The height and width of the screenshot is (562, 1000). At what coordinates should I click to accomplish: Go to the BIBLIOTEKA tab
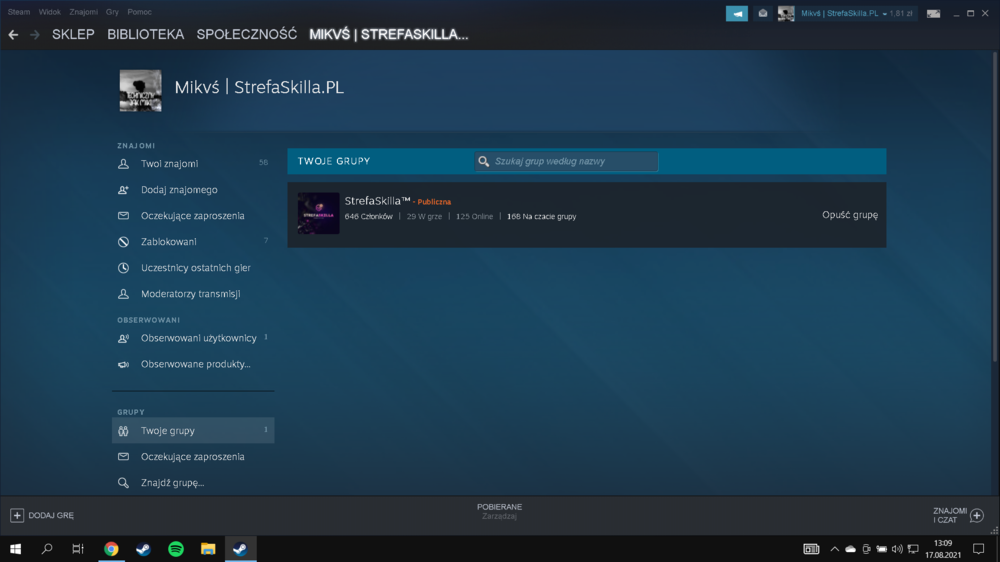145,34
